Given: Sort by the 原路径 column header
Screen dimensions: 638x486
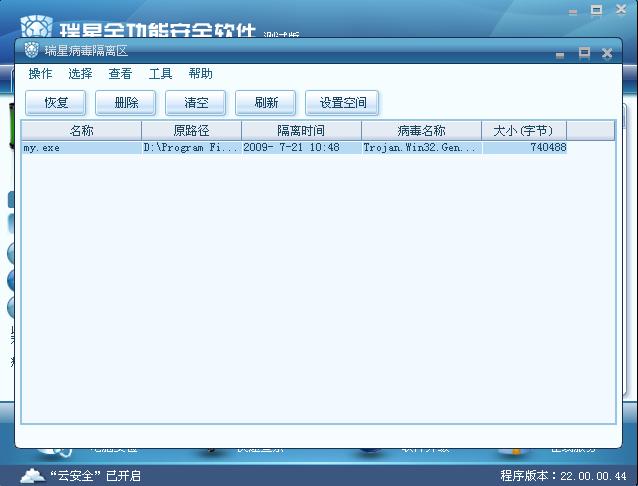Looking at the screenshot, I should coord(191,131).
